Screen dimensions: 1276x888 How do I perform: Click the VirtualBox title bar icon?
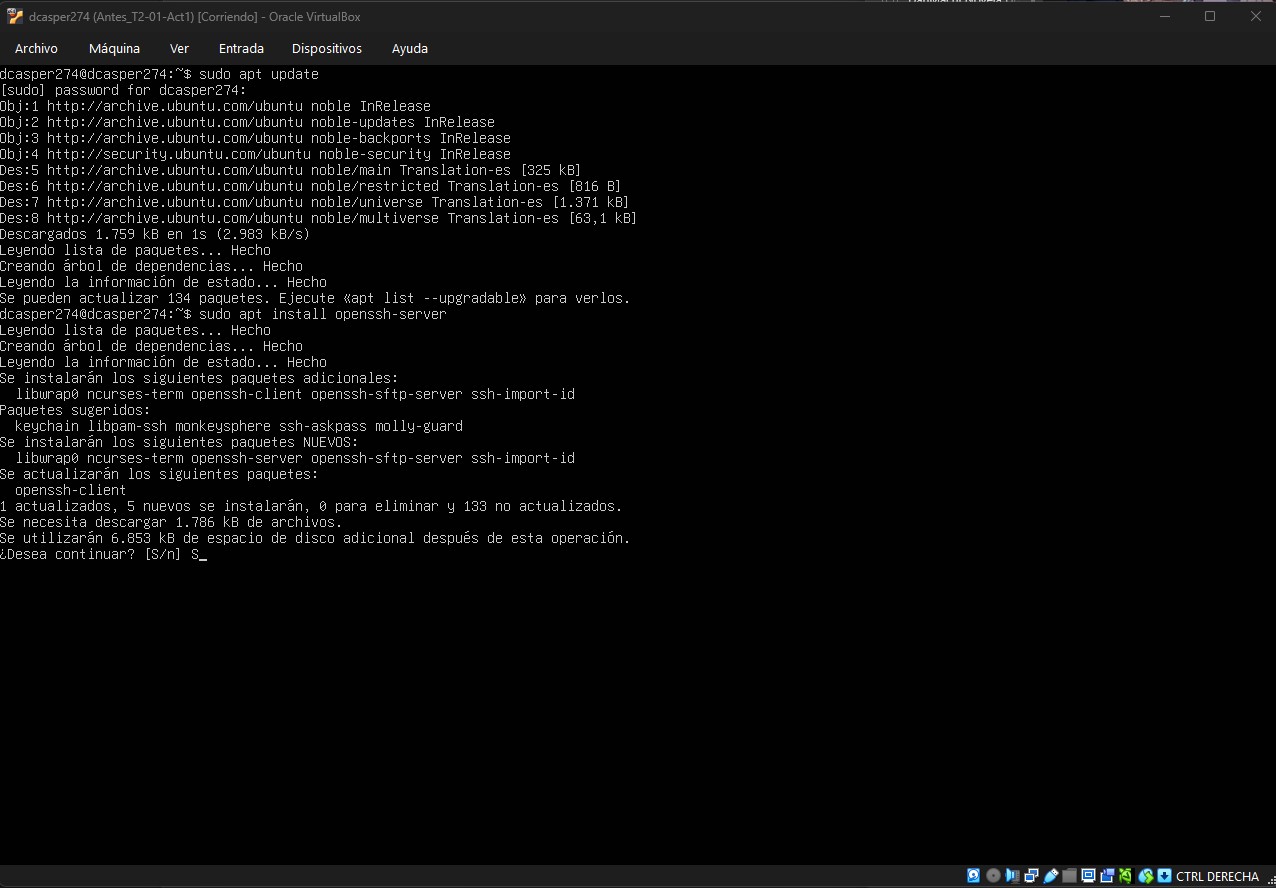(15, 16)
